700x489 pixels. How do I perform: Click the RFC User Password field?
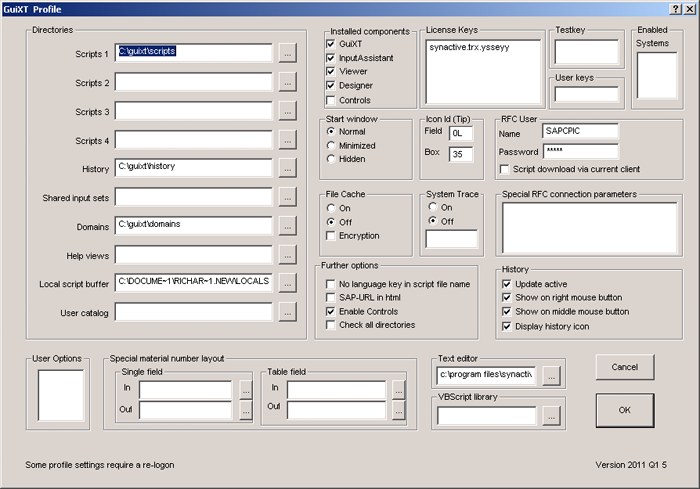click(x=581, y=151)
